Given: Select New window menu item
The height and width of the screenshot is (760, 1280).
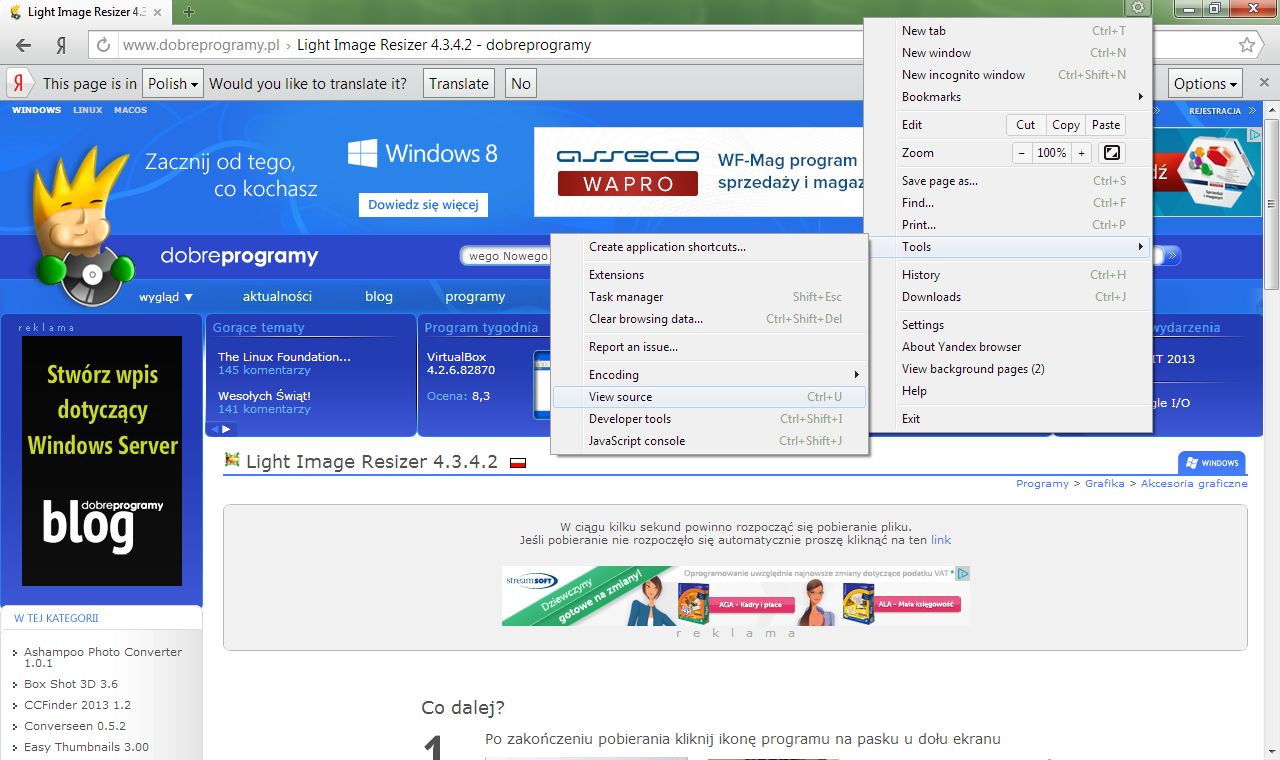Looking at the screenshot, I should tap(1008, 53).
